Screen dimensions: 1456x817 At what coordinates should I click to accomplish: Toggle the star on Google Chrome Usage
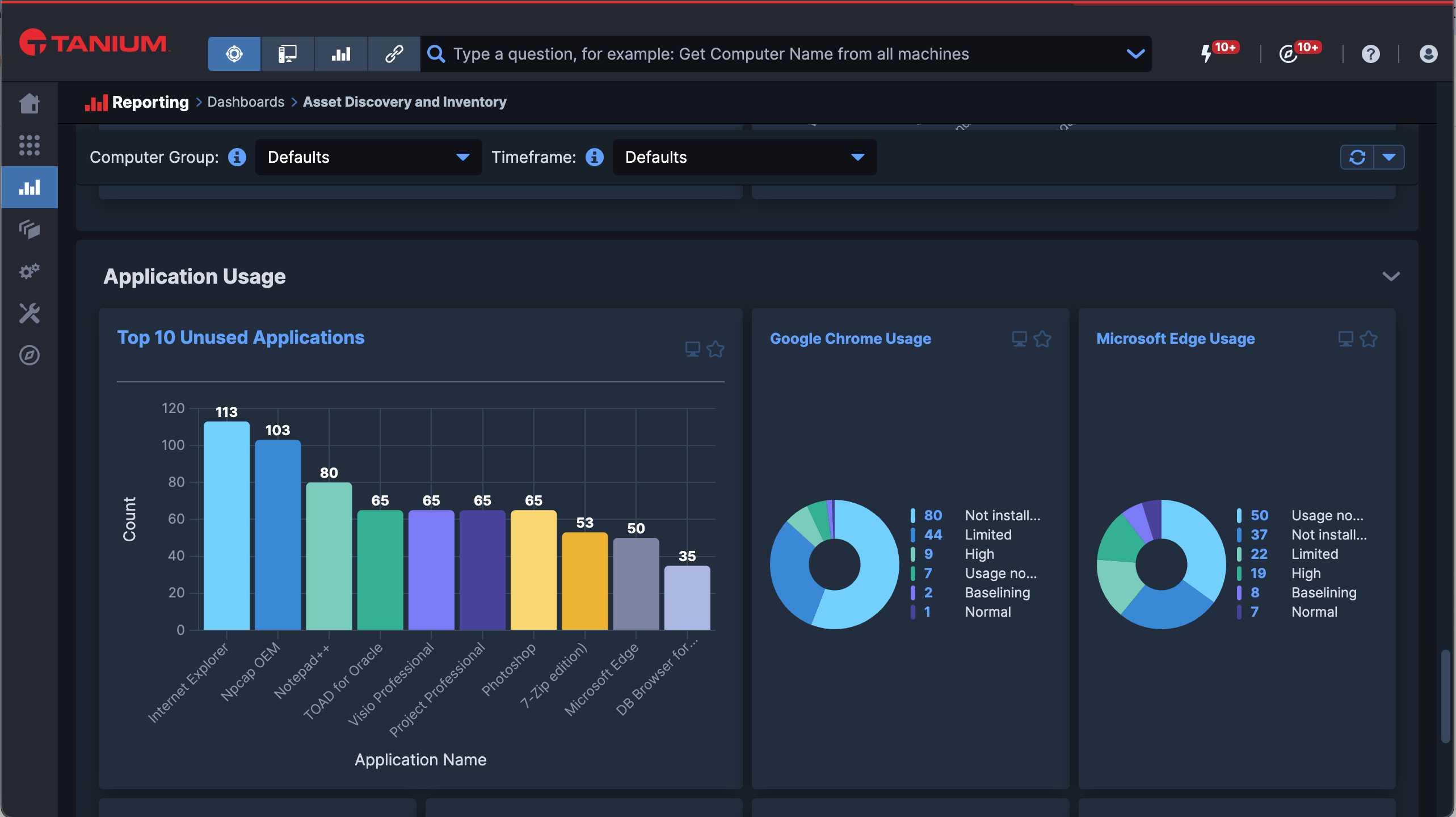pyautogui.click(x=1042, y=339)
